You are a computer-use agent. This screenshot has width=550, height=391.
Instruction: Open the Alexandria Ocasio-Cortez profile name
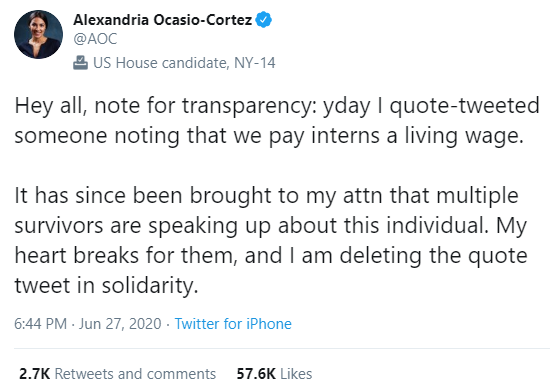(162, 20)
